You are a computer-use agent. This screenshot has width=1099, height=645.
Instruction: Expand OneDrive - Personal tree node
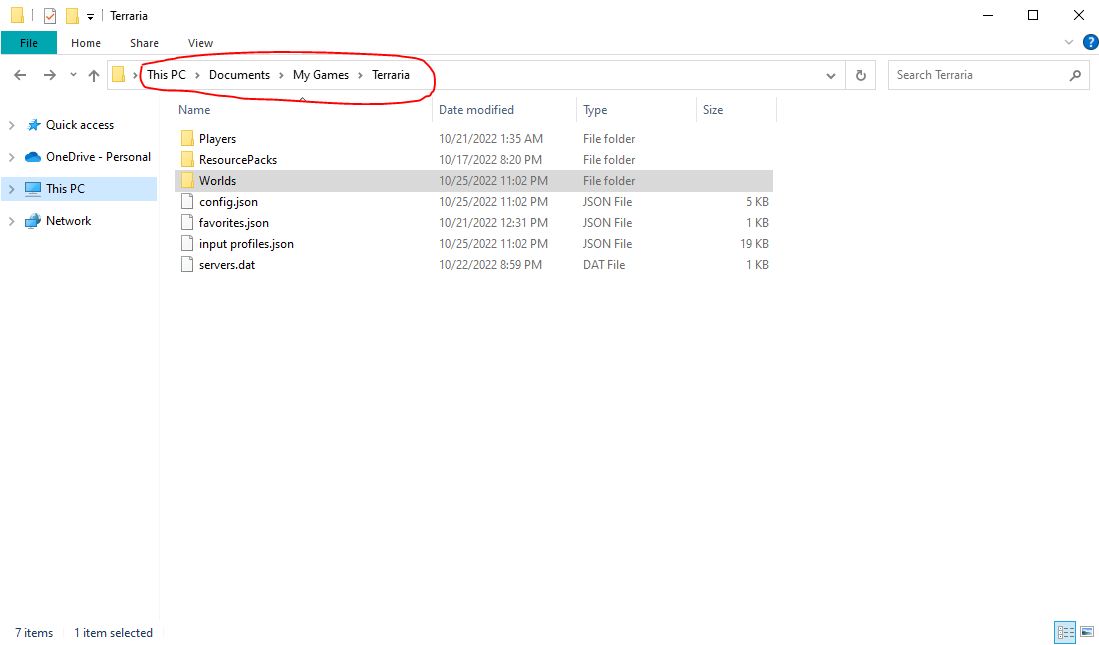(x=11, y=157)
